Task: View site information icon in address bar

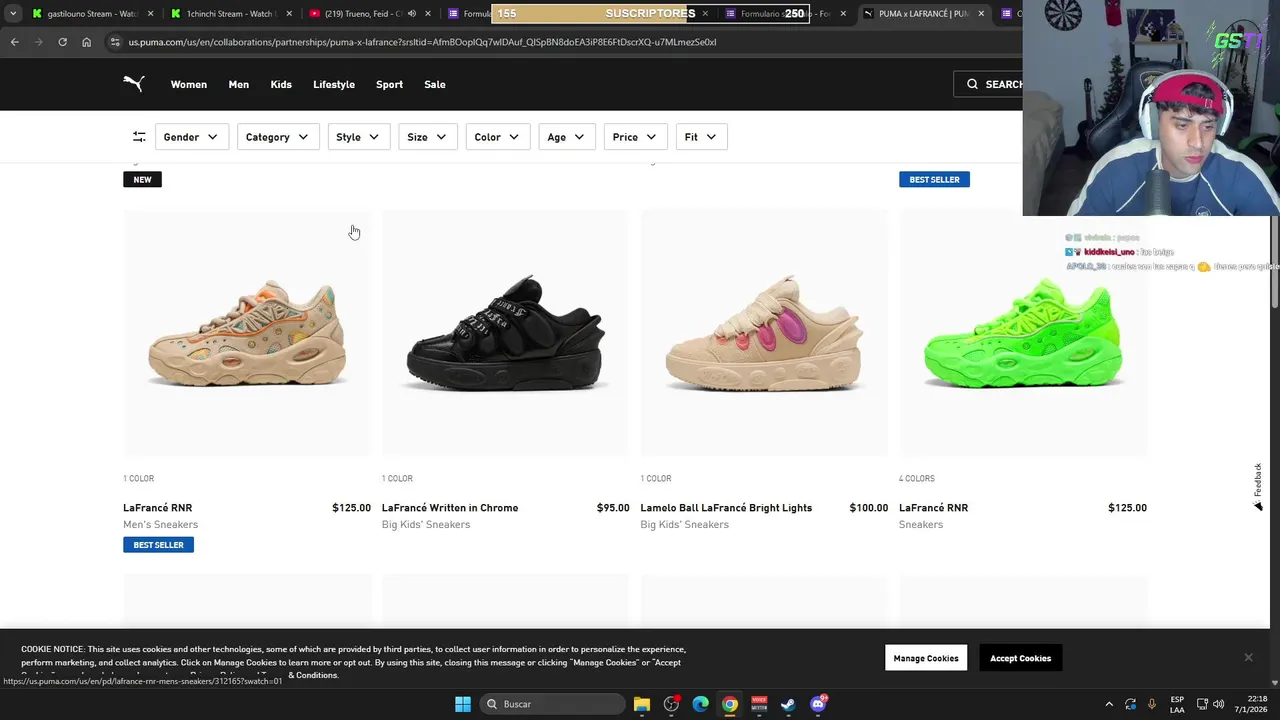Action: click(x=116, y=42)
